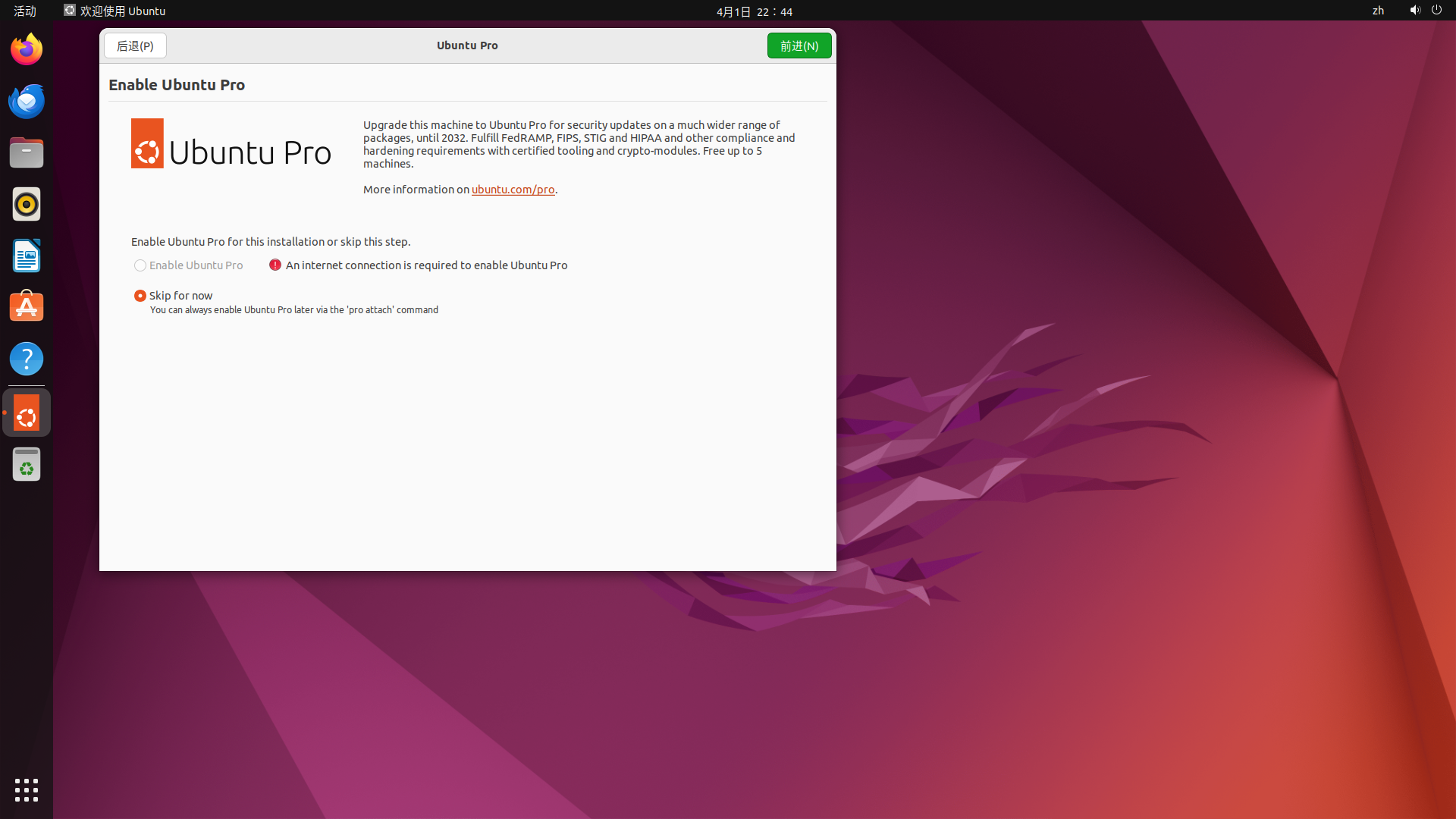Open Rhythmbox music player
The height and width of the screenshot is (819, 1456).
pos(27,205)
